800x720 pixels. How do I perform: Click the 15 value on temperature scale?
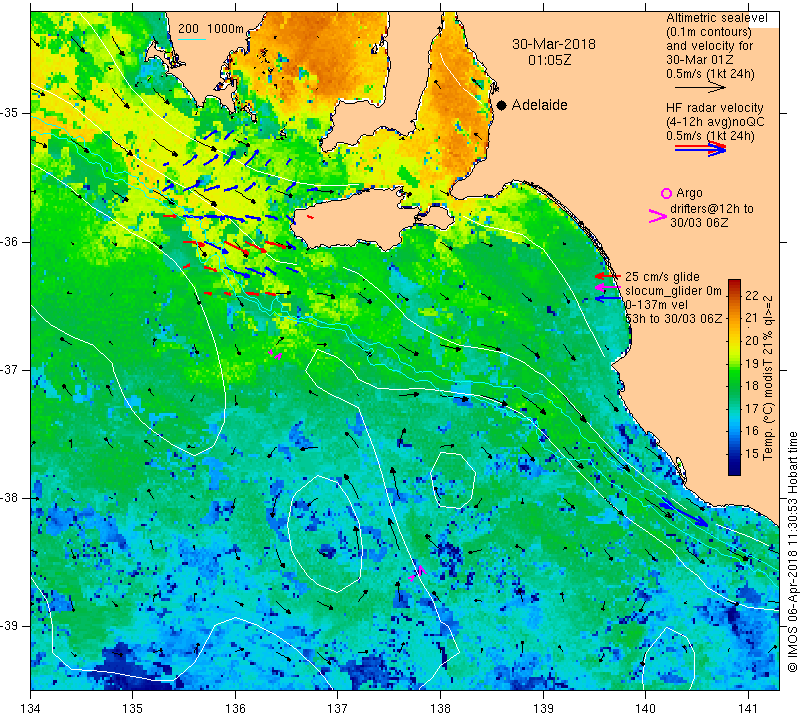pyautogui.click(x=752, y=453)
